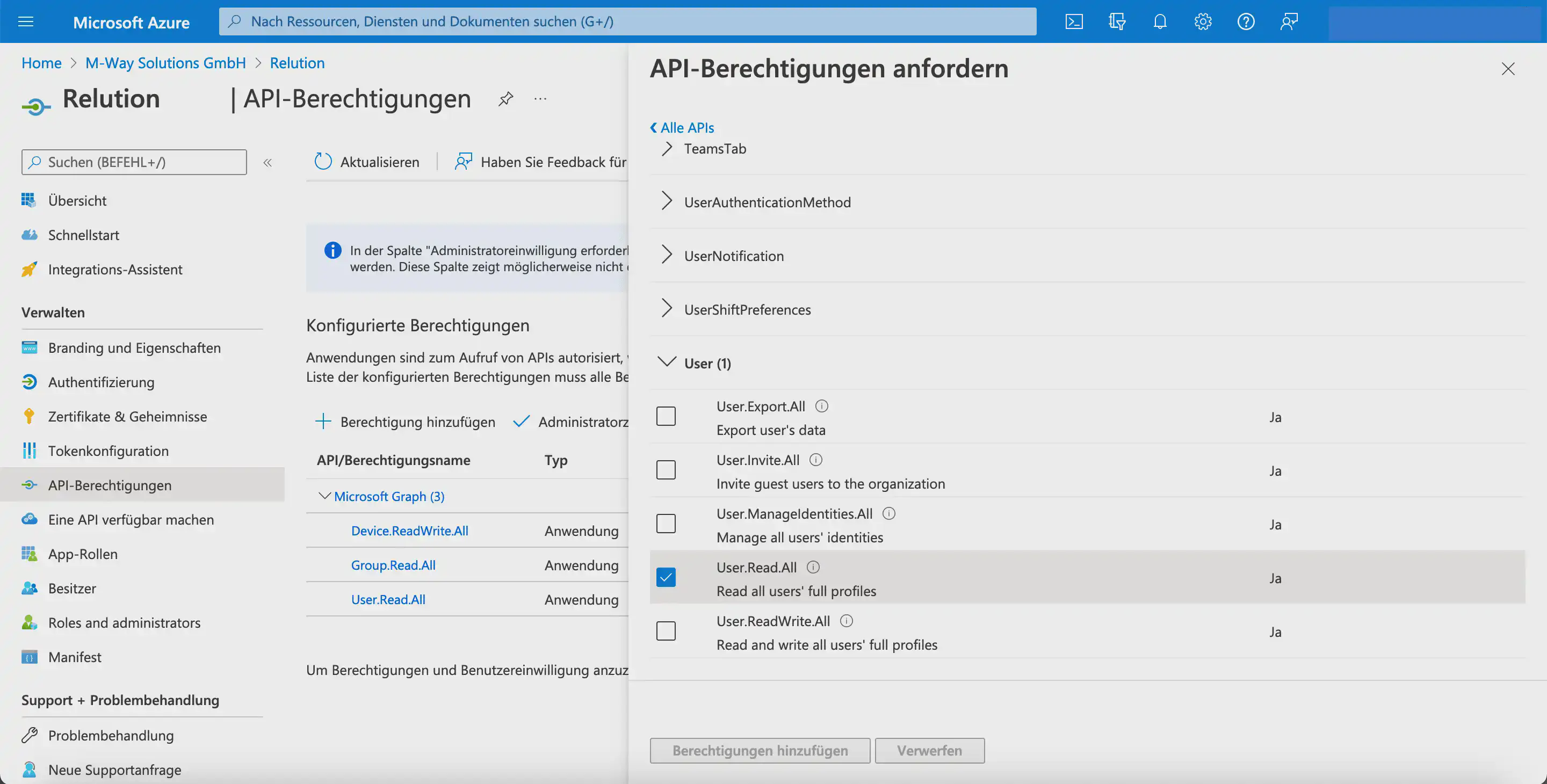Expand the UserAuthenticationMethod permission group

[667, 202]
